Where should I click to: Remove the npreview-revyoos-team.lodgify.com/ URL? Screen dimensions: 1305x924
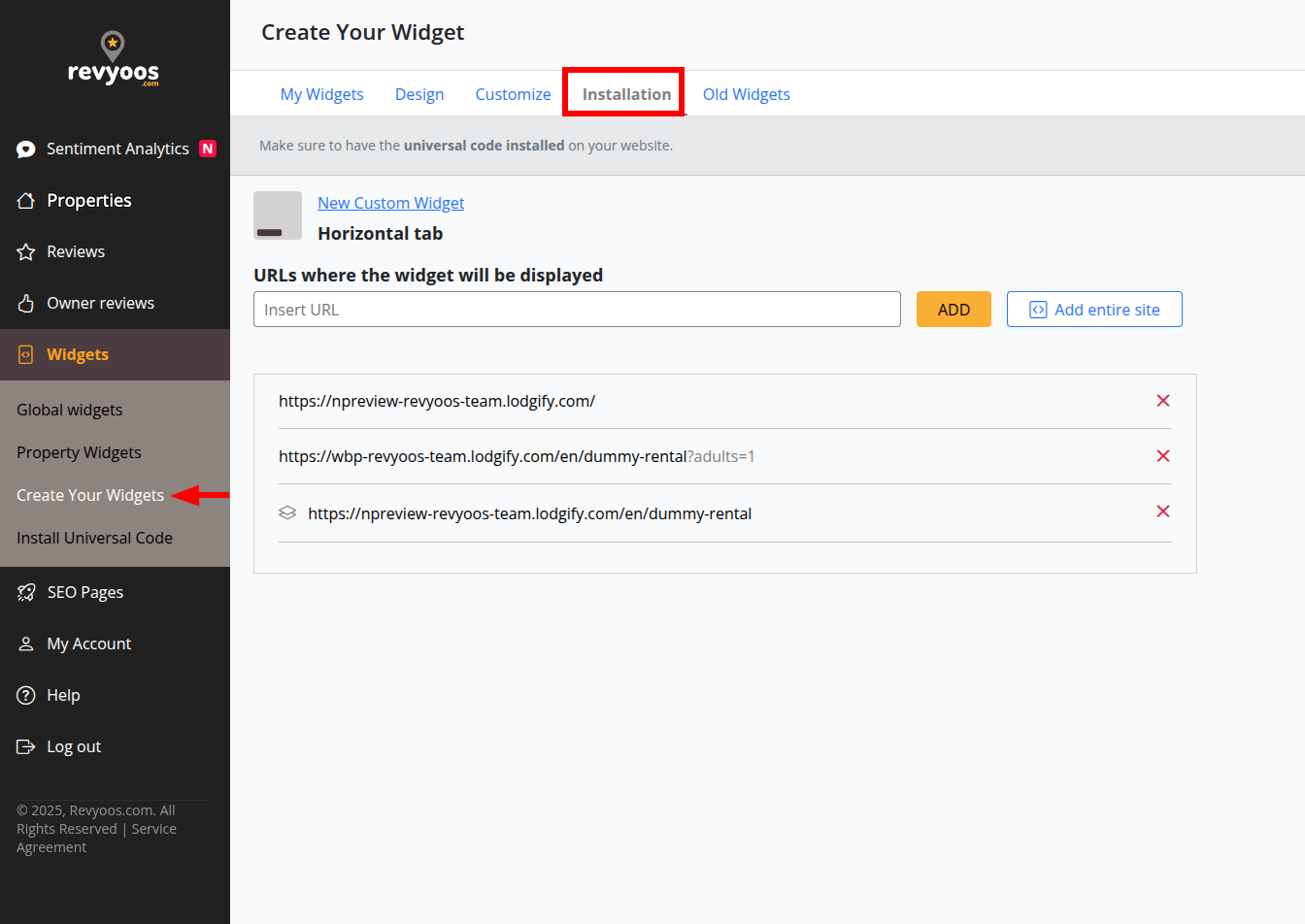(x=1163, y=401)
